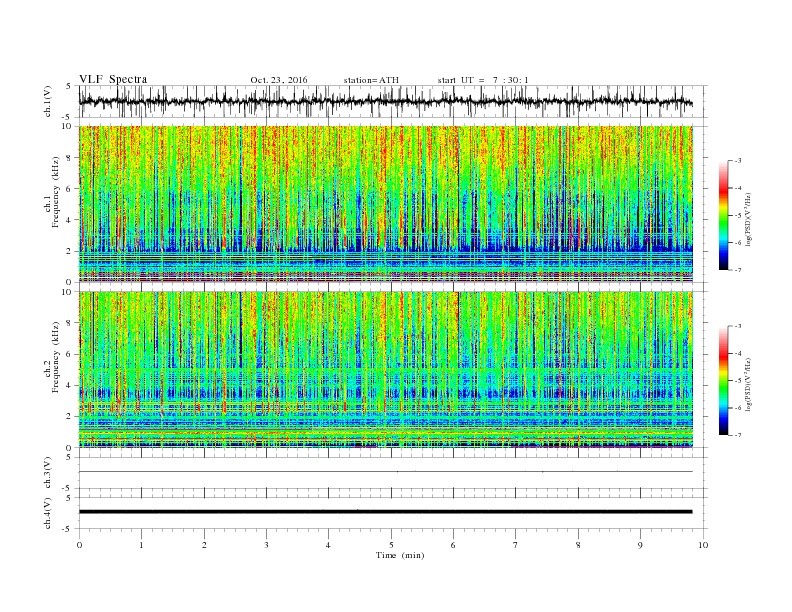Click the "6" tick on the time axis
792x612 pixels.
454,545
